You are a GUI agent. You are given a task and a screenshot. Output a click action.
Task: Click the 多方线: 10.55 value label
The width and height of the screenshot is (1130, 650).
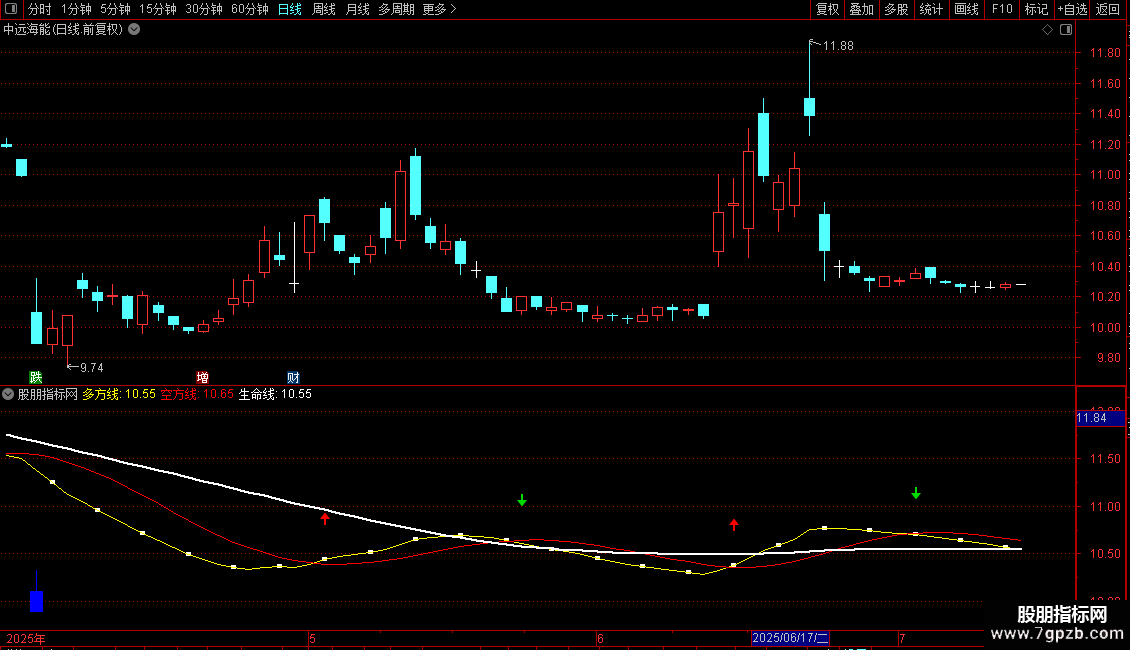point(119,394)
